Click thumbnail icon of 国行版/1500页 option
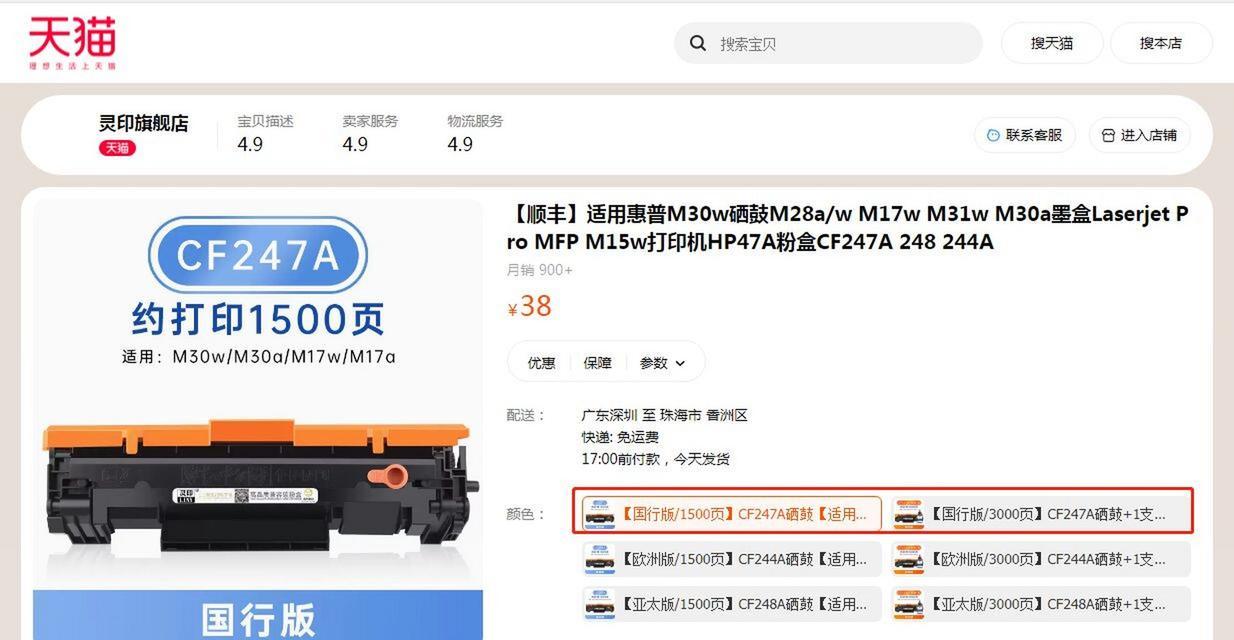1234x640 pixels. click(599, 514)
